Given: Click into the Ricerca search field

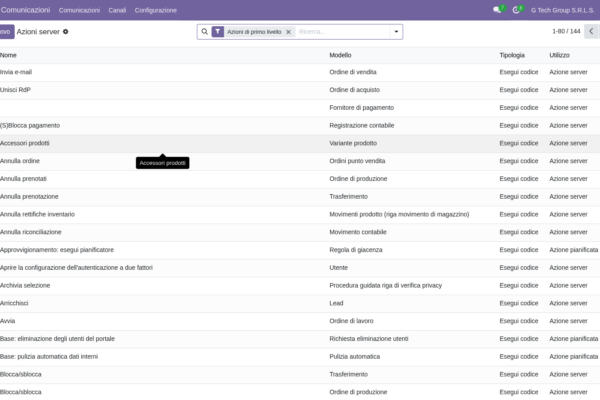Looking at the screenshot, I should [x=342, y=32].
